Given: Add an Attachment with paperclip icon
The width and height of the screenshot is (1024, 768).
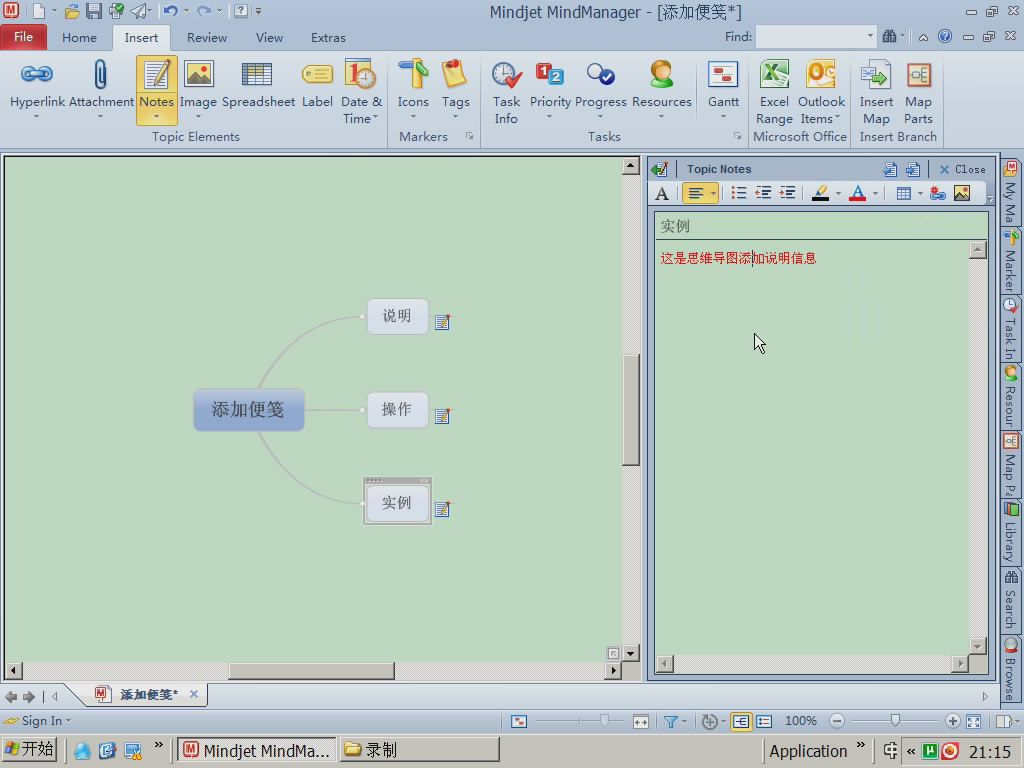Looking at the screenshot, I should 101,84.
